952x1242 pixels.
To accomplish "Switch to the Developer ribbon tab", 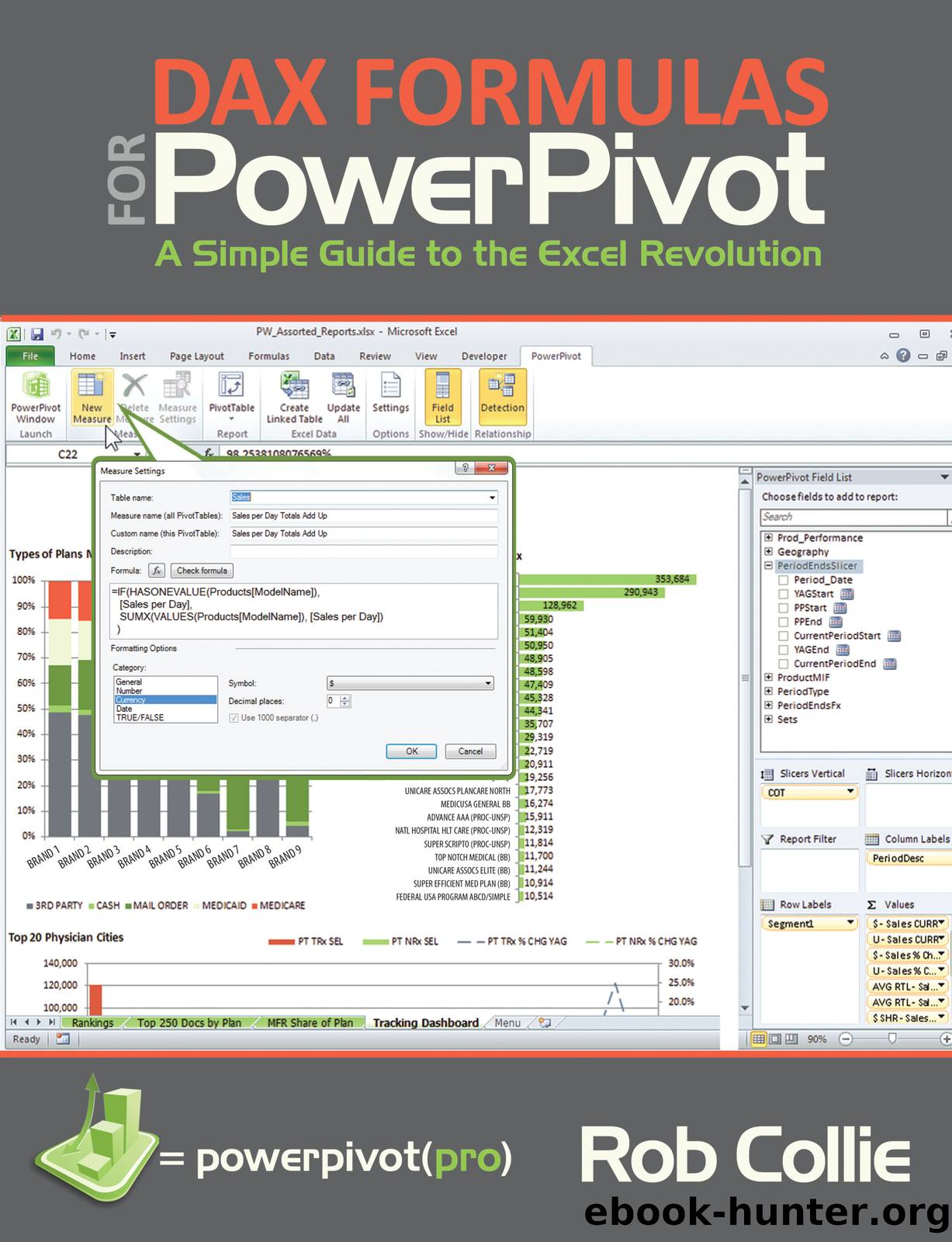I will [484, 356].
